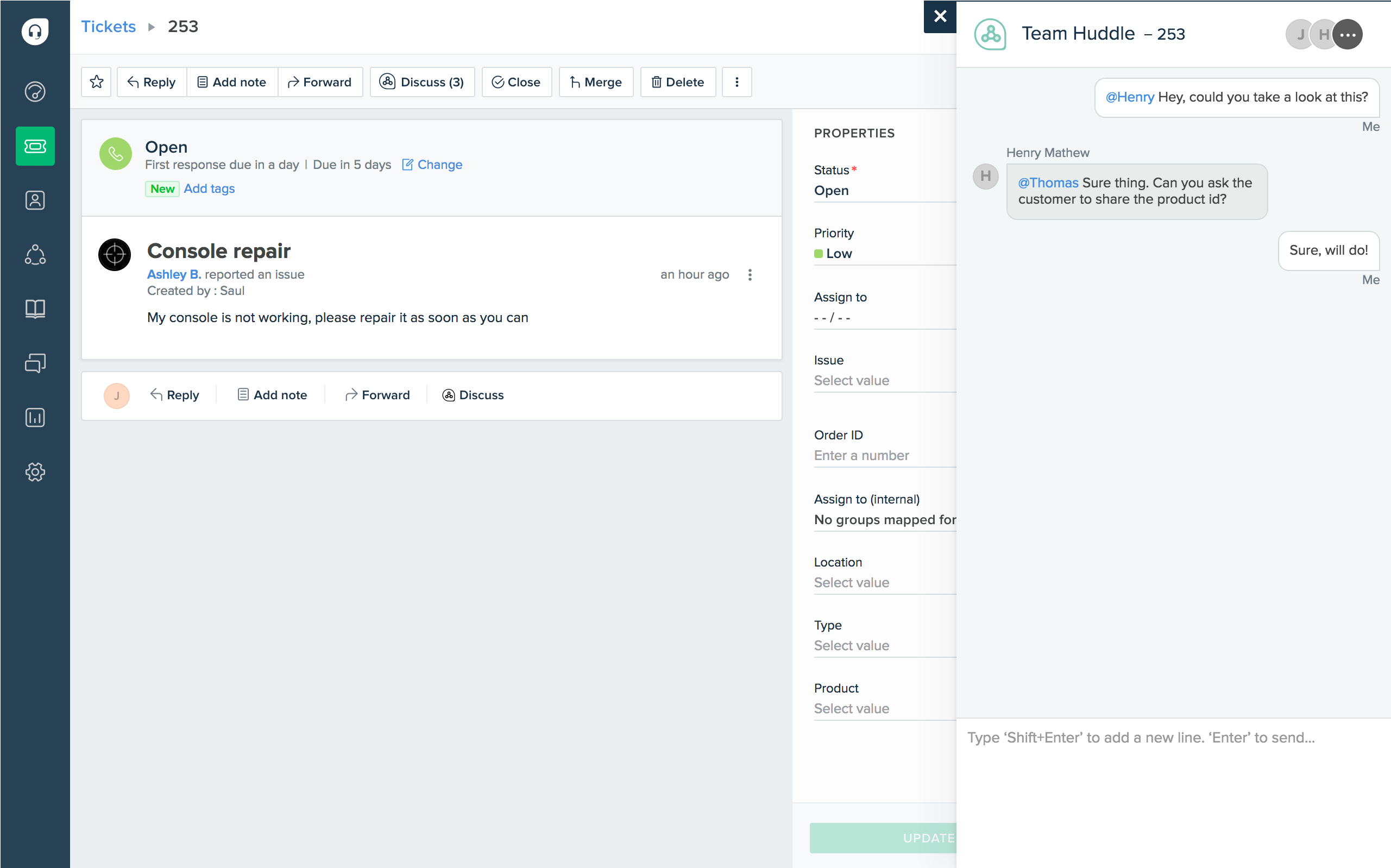Open the Social network icon in sidebar
This screenshot has width=1391, height=868.
[x=35, y=255]
